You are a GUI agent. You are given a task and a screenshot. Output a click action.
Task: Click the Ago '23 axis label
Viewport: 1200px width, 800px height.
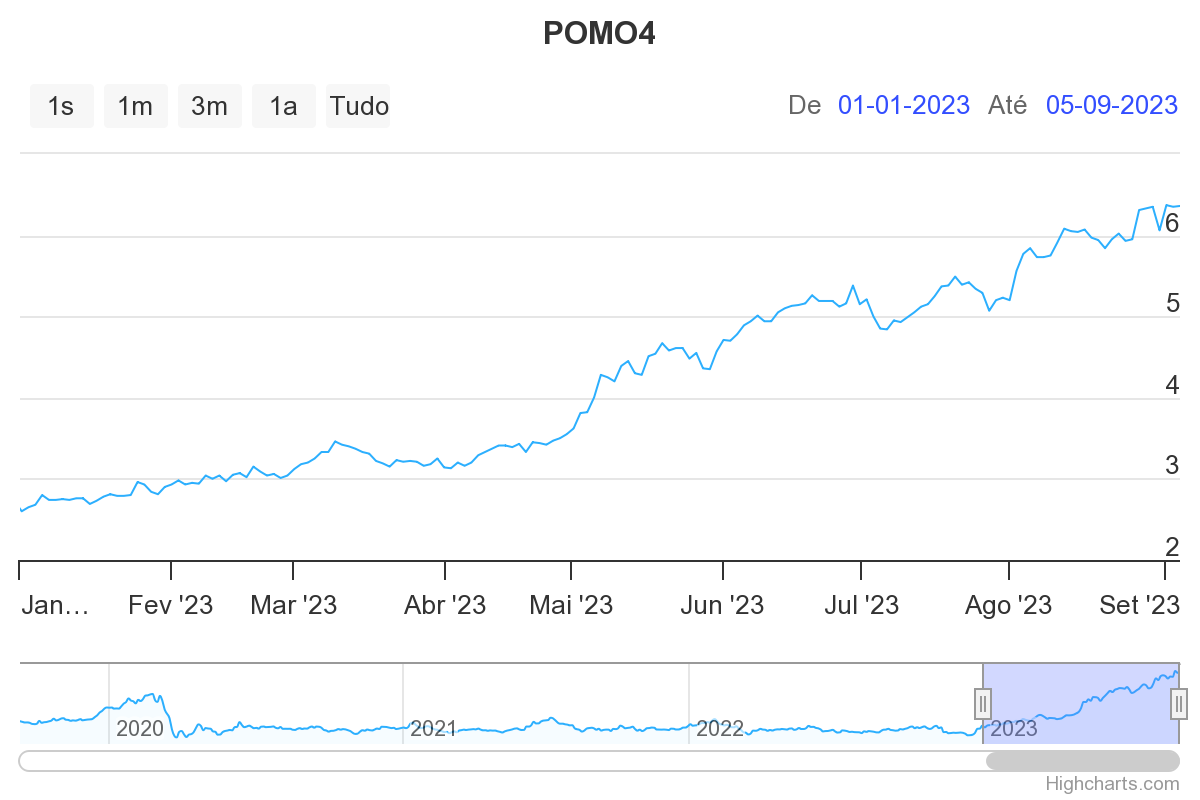tap(1010, 605)
